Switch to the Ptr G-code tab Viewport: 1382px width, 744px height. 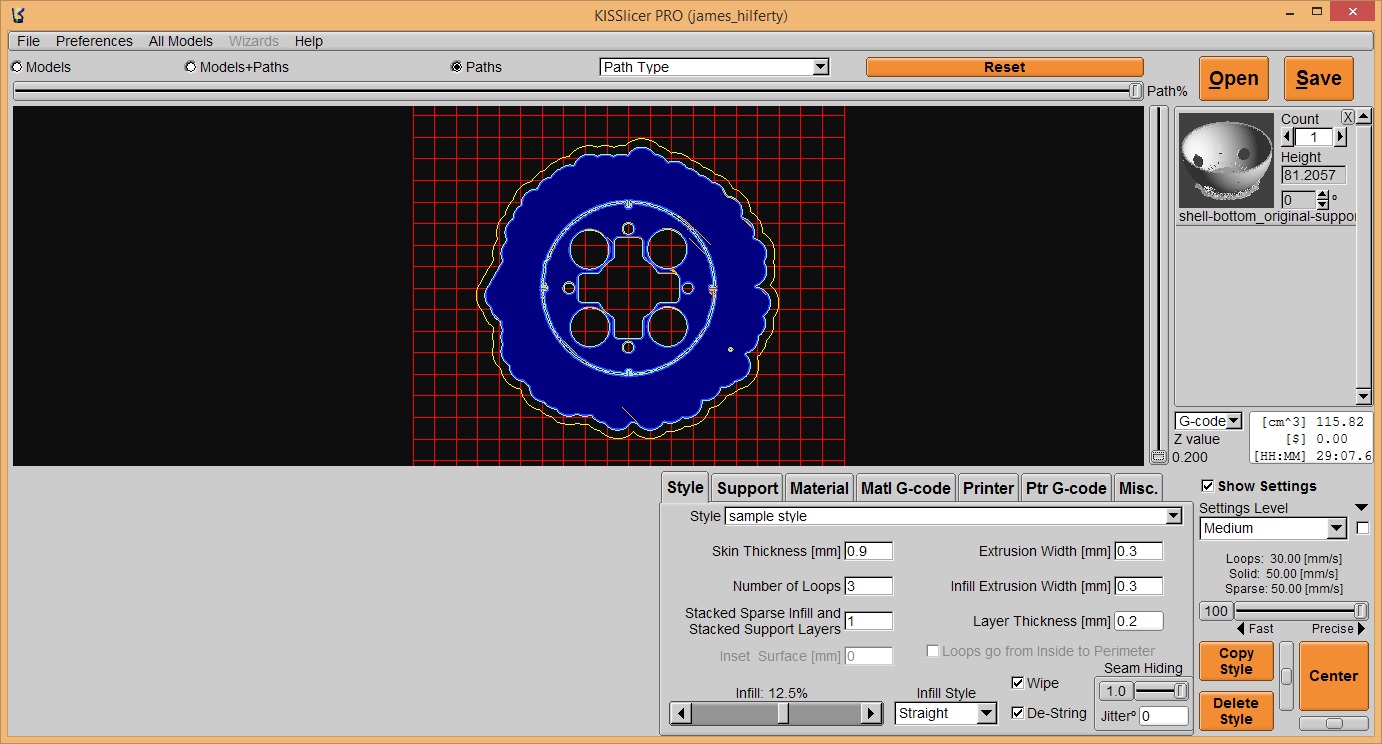pos(1066,488)
